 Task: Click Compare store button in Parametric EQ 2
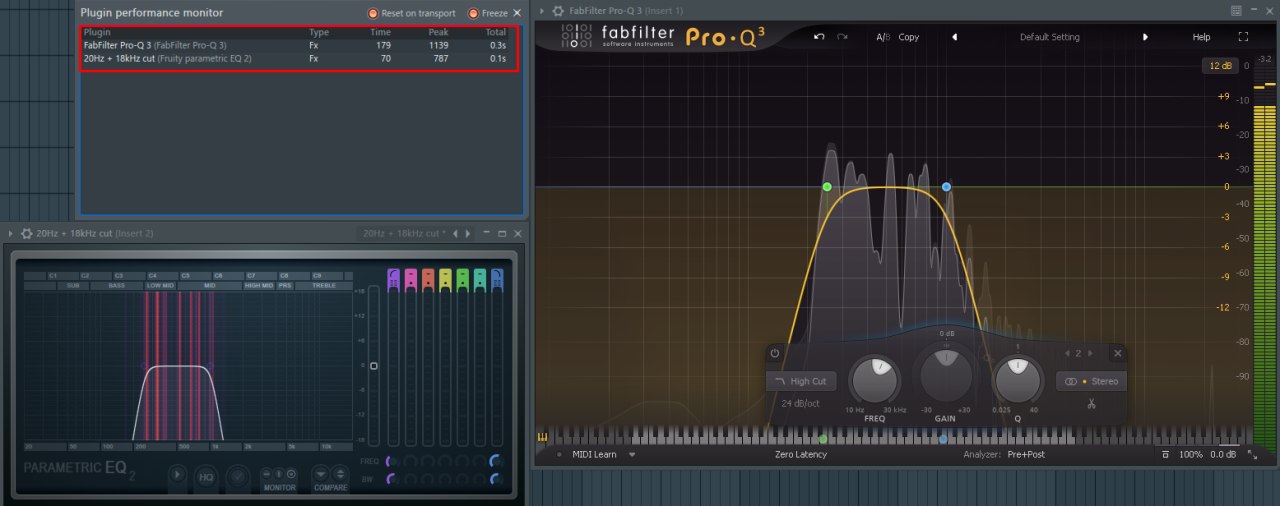tap(321, 474)
